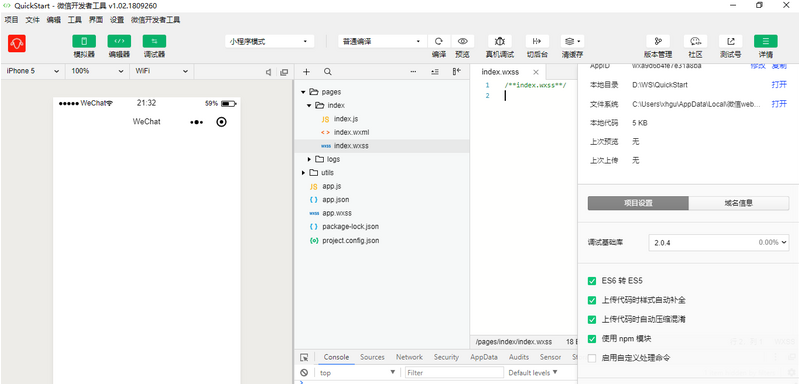Click 打开 link beside 文件系统

(779, 104)
